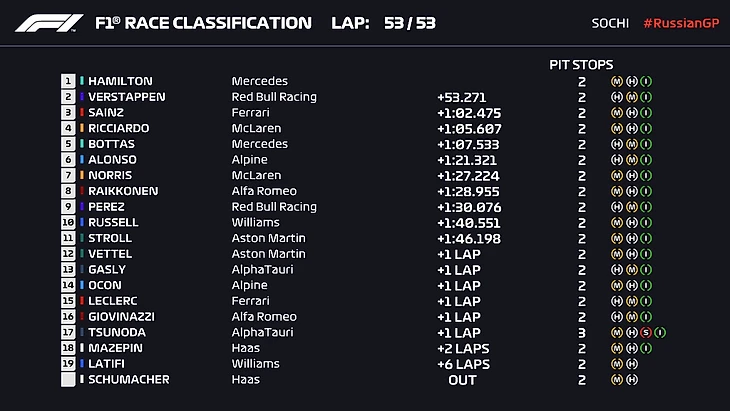The image size is (730, 411).
Task: Select the PIT STOPS column header
Action: [581, 64]
